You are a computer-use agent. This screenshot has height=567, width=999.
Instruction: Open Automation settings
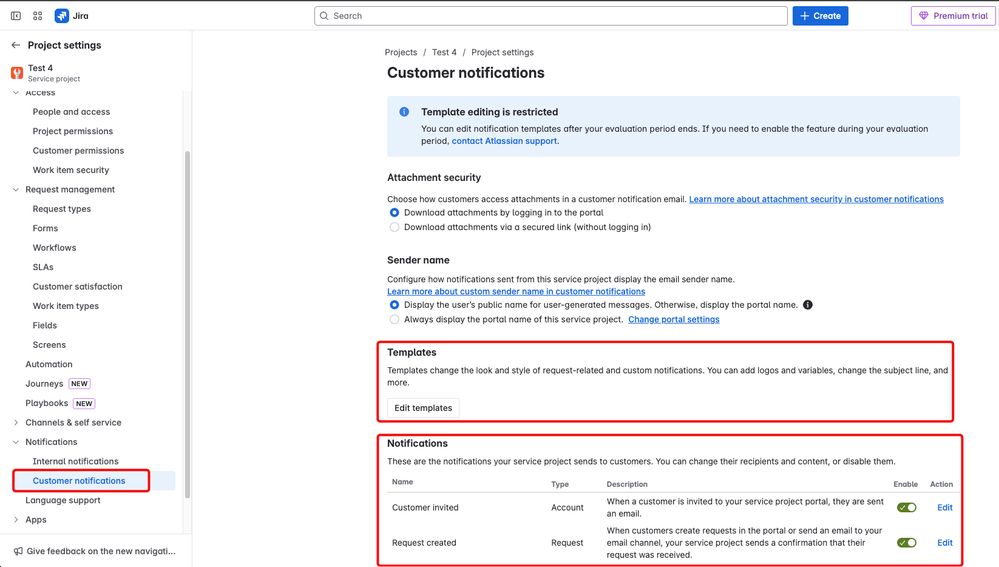(x=49, y=364)
